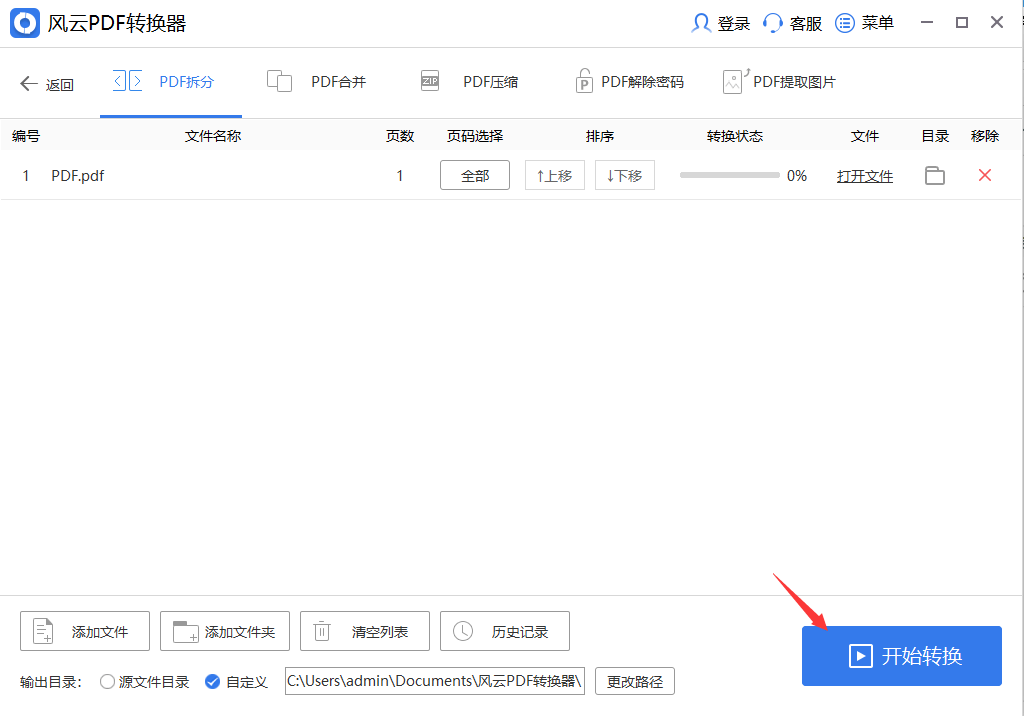Click 更改路径 to change path

tap(635, 681)
